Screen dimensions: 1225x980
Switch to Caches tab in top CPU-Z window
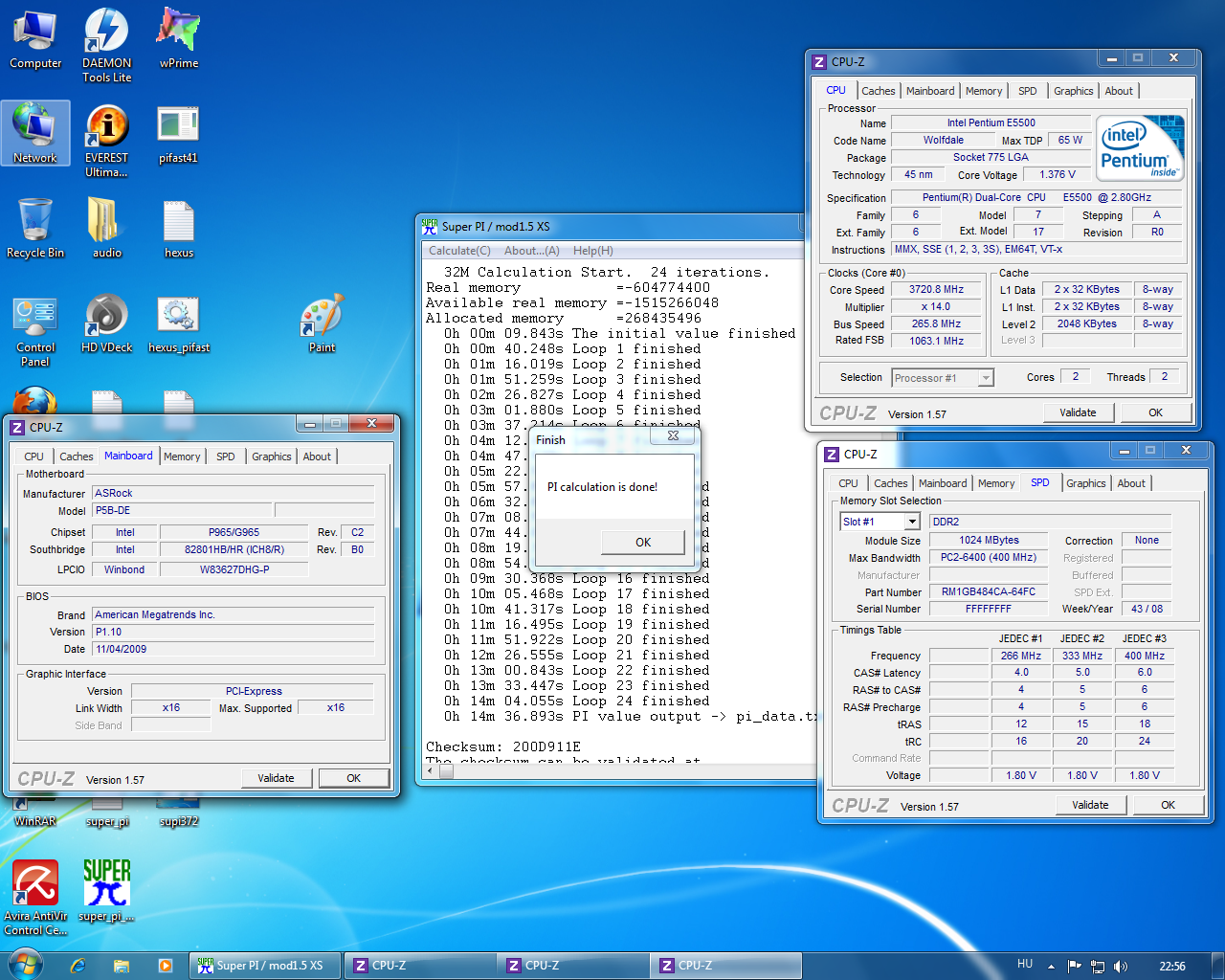(879, 91)
